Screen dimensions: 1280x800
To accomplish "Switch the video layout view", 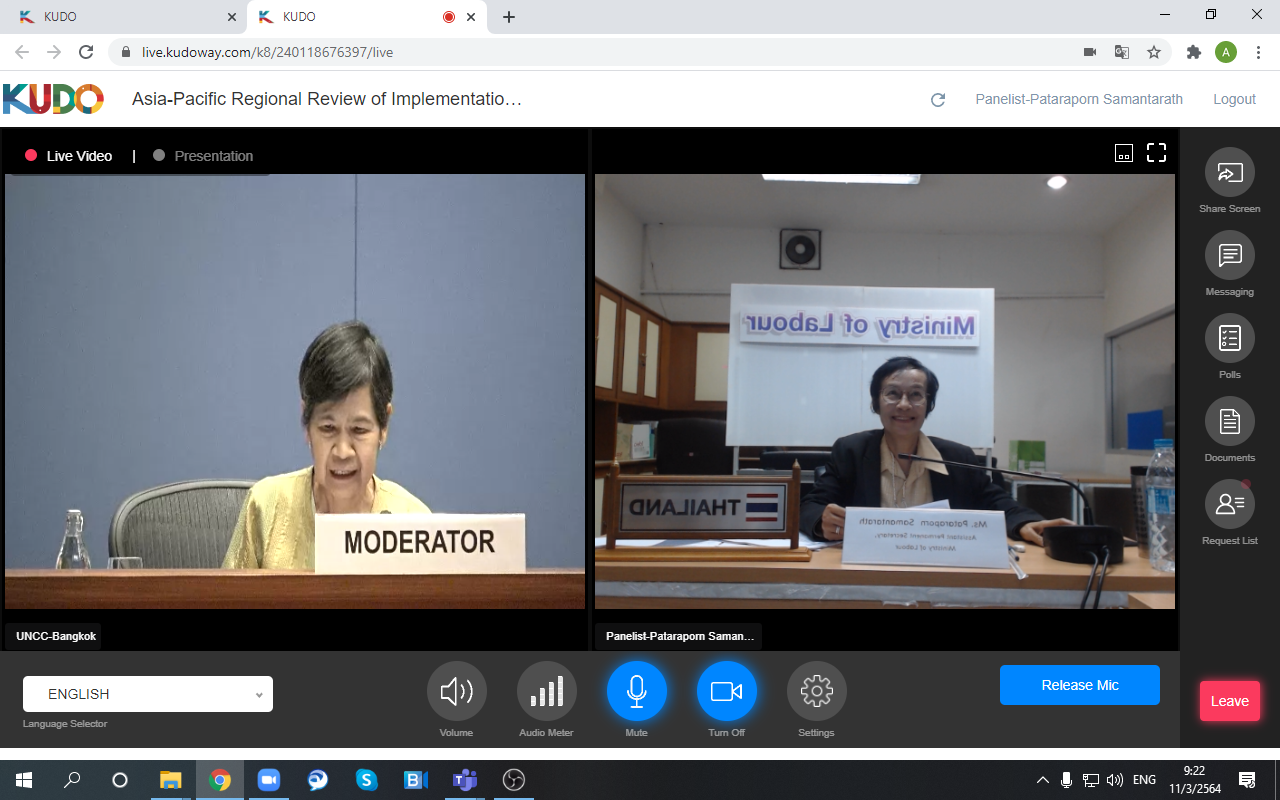I will pos(1124,153).
